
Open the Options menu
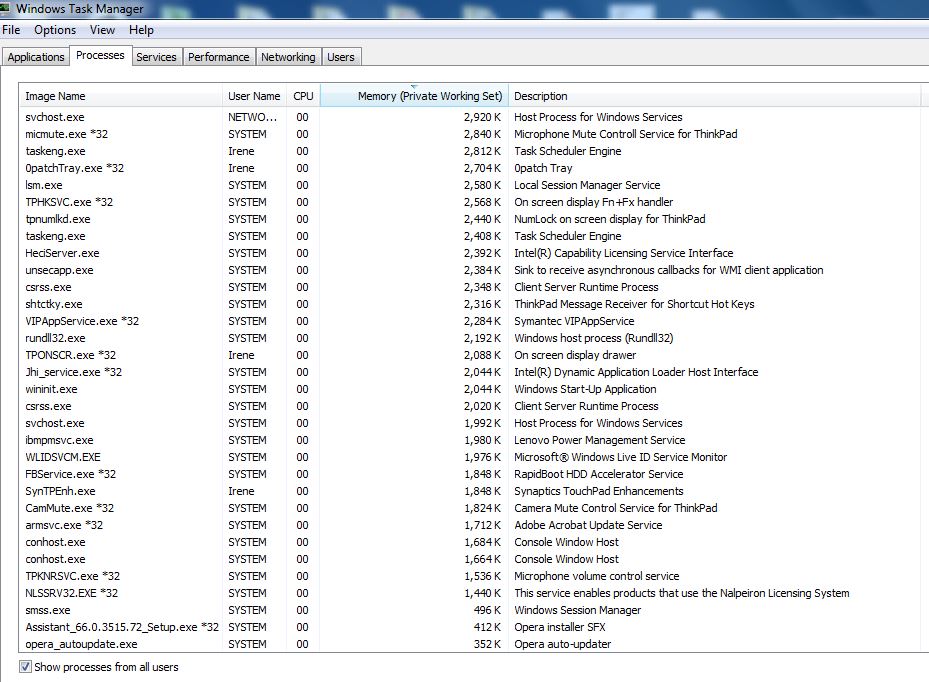coord(55,30)
